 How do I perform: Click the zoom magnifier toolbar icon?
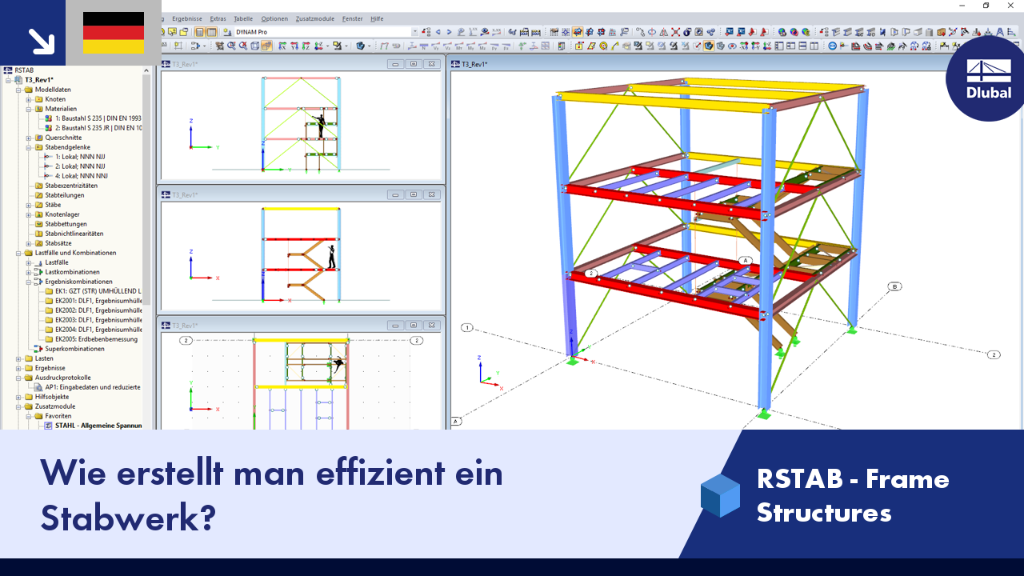click(231, 46)
